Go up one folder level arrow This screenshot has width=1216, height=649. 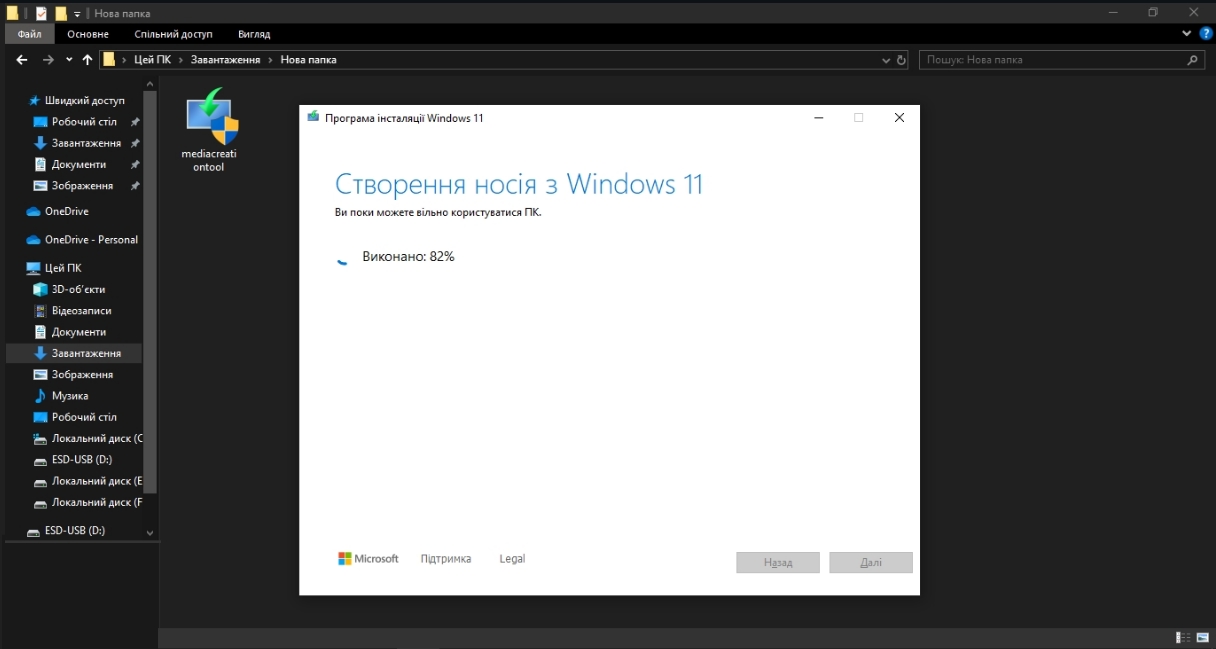[88, 60]
